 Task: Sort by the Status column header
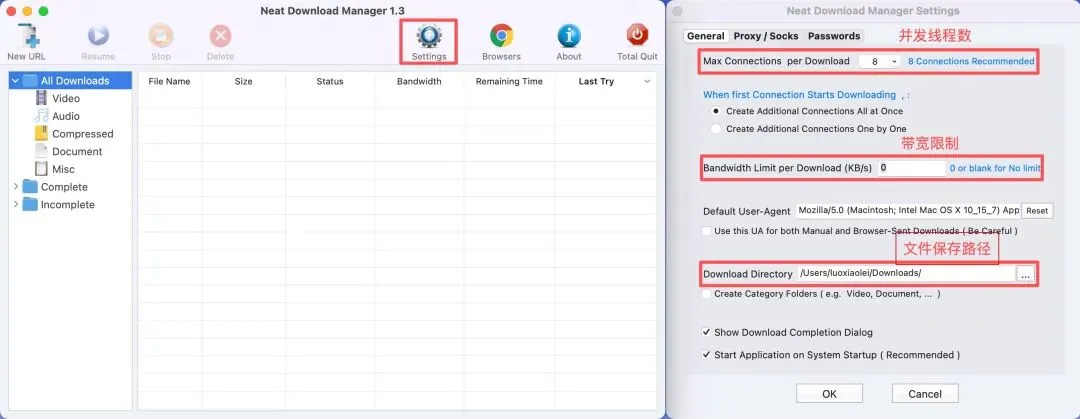tap(330, 81)
